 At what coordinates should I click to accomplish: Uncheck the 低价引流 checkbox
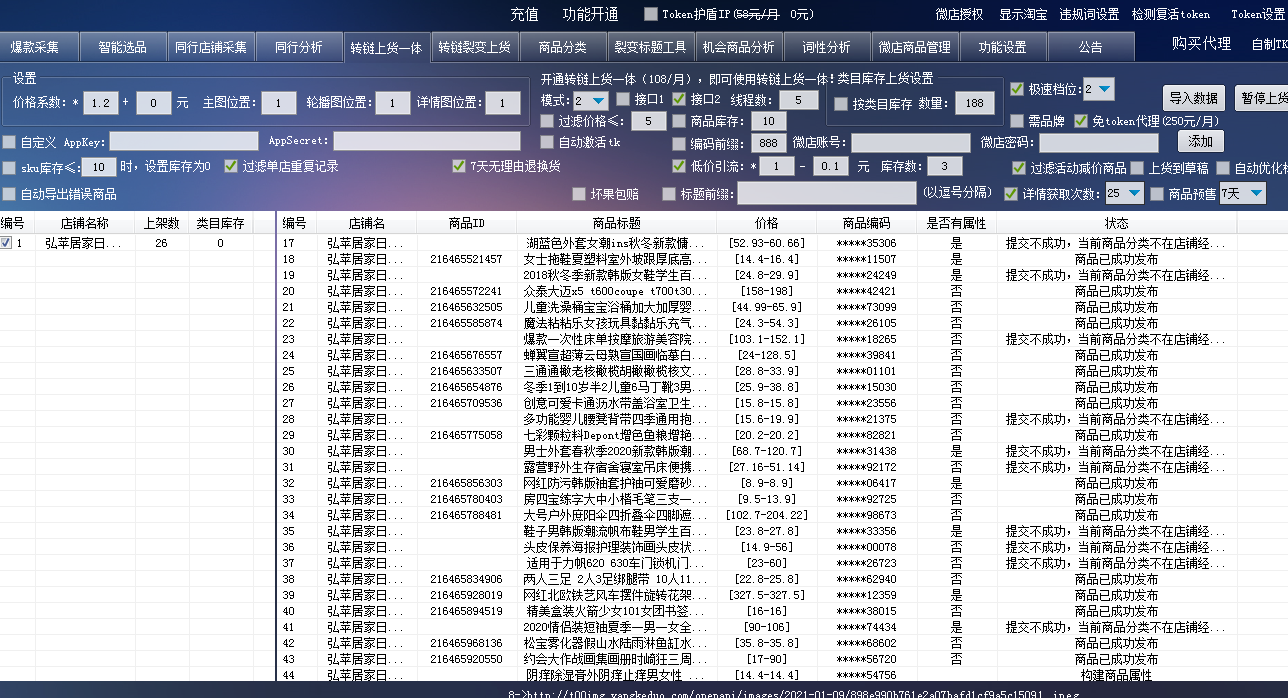point(678,165)
